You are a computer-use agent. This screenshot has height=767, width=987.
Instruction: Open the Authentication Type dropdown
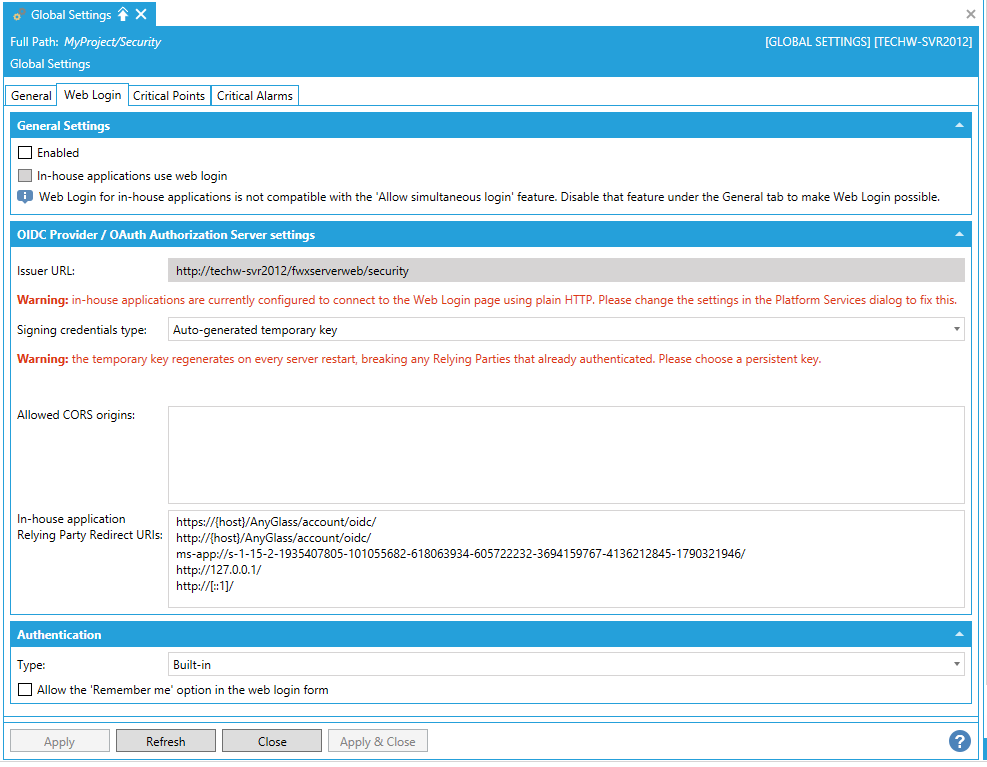[x=565, y=665]
